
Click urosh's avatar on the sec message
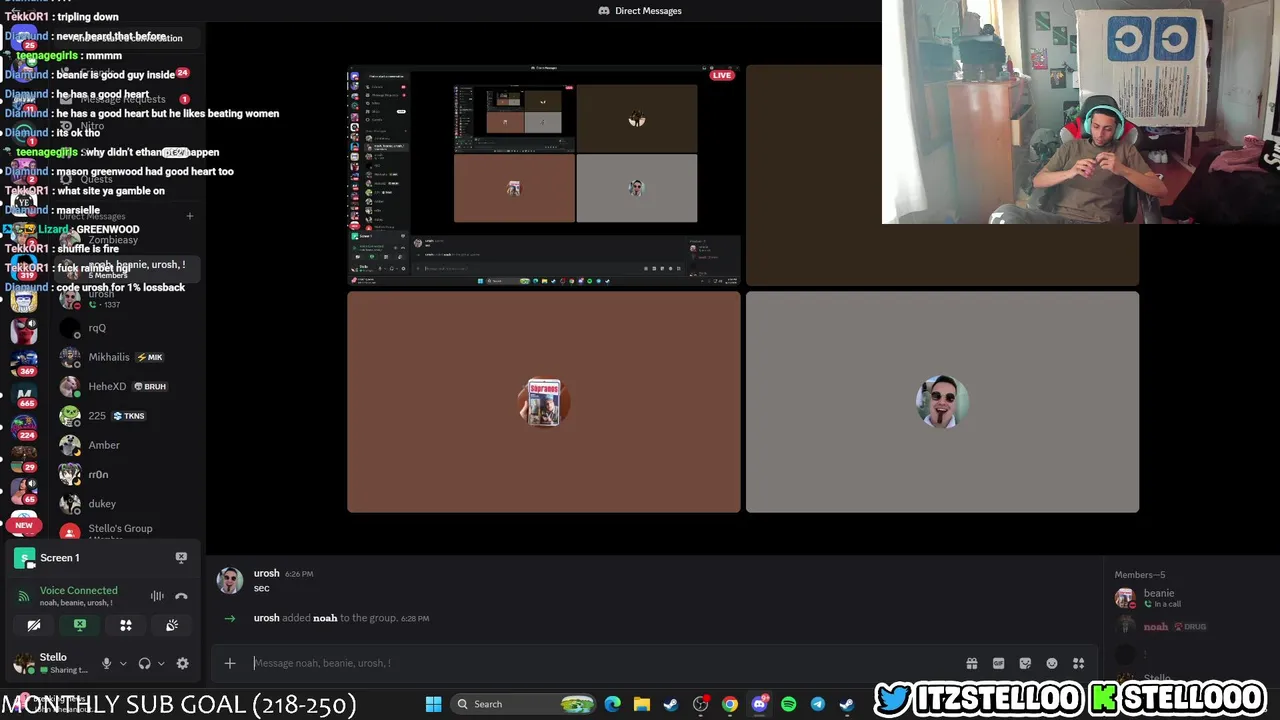click(230, 581)
